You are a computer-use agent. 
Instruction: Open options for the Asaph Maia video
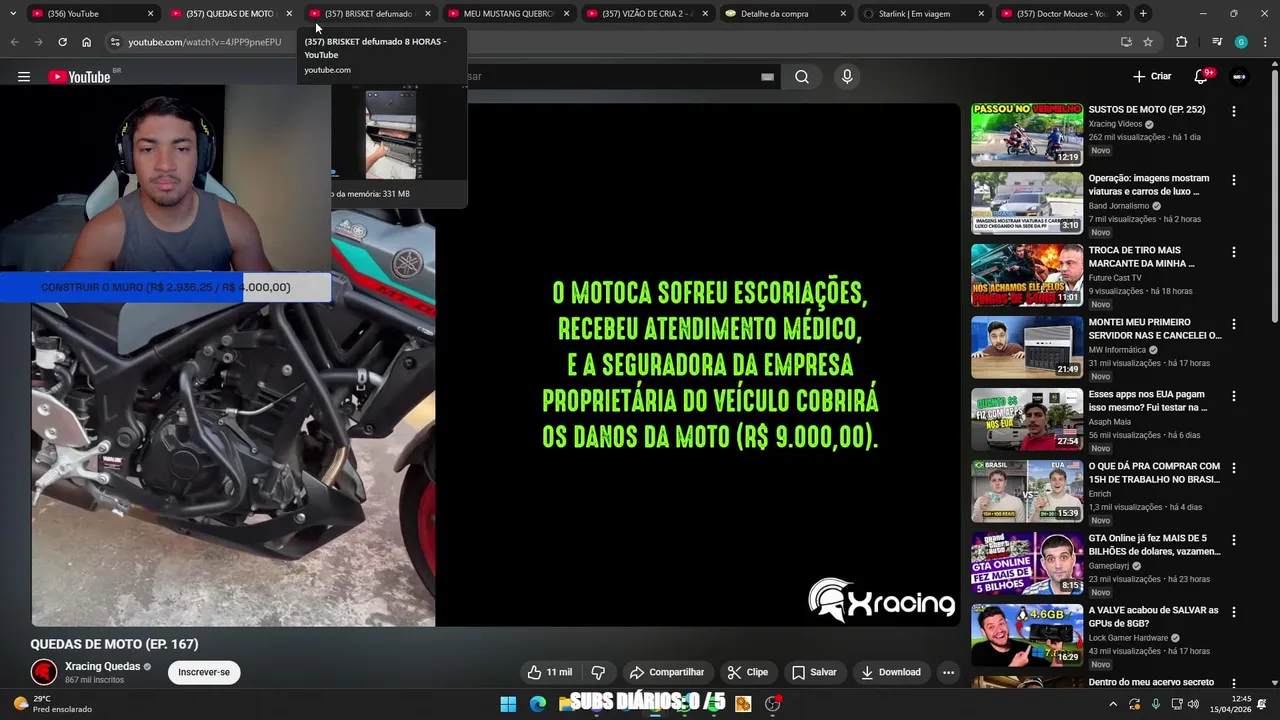[1233, 397]
